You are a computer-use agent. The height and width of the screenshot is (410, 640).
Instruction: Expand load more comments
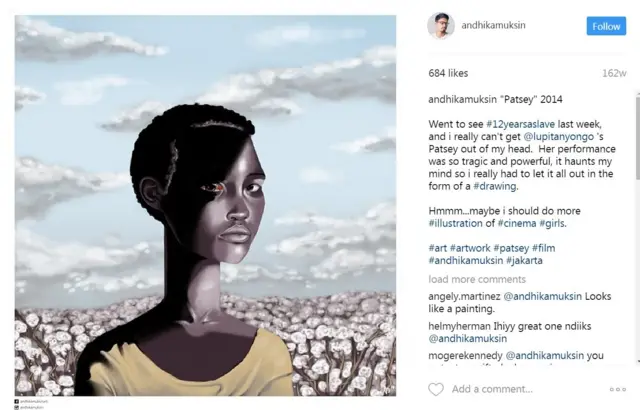point(477,279)
